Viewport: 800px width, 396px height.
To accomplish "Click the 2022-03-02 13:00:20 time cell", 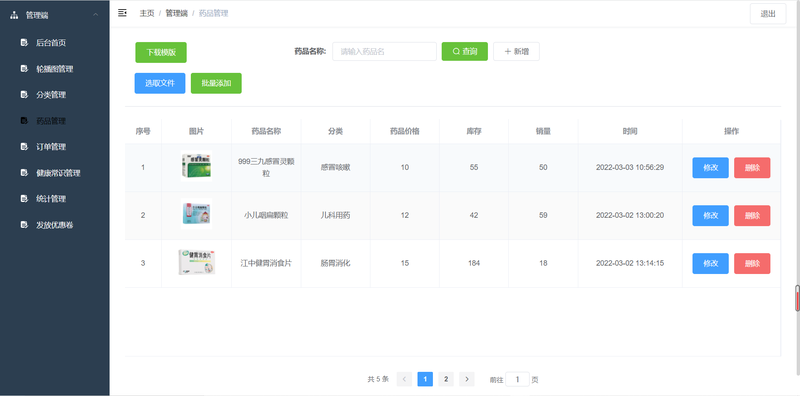I will tap(630, 215).
